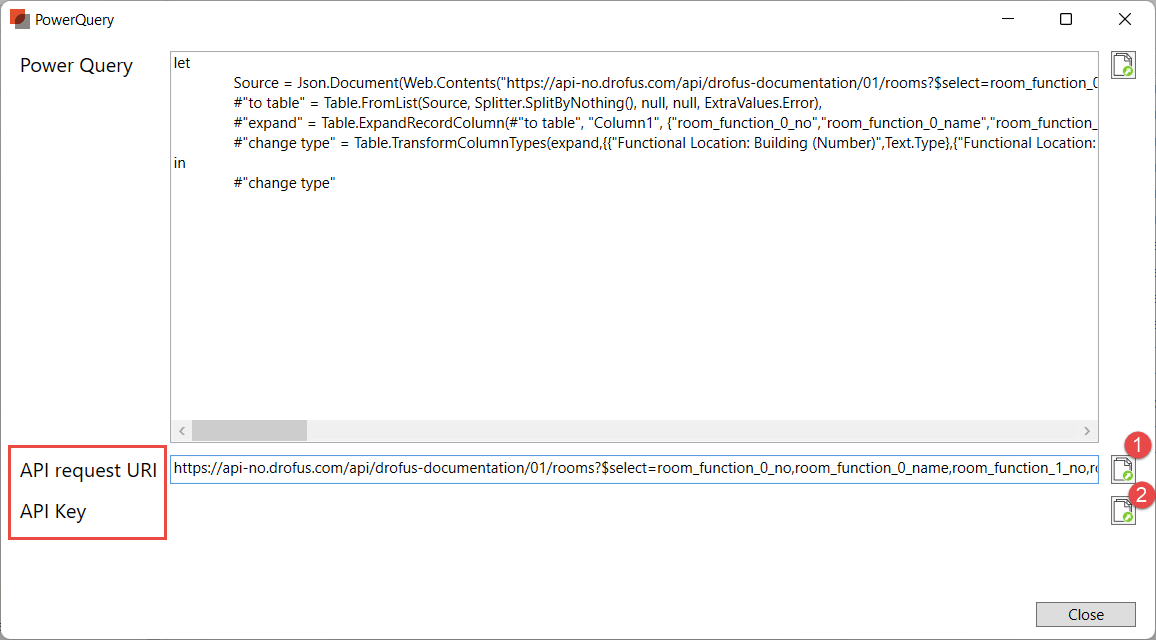Viewport: 1156px width, 640px height.
Task: Click the final '#"change type"' output line
Action: (x=285, y=183)
